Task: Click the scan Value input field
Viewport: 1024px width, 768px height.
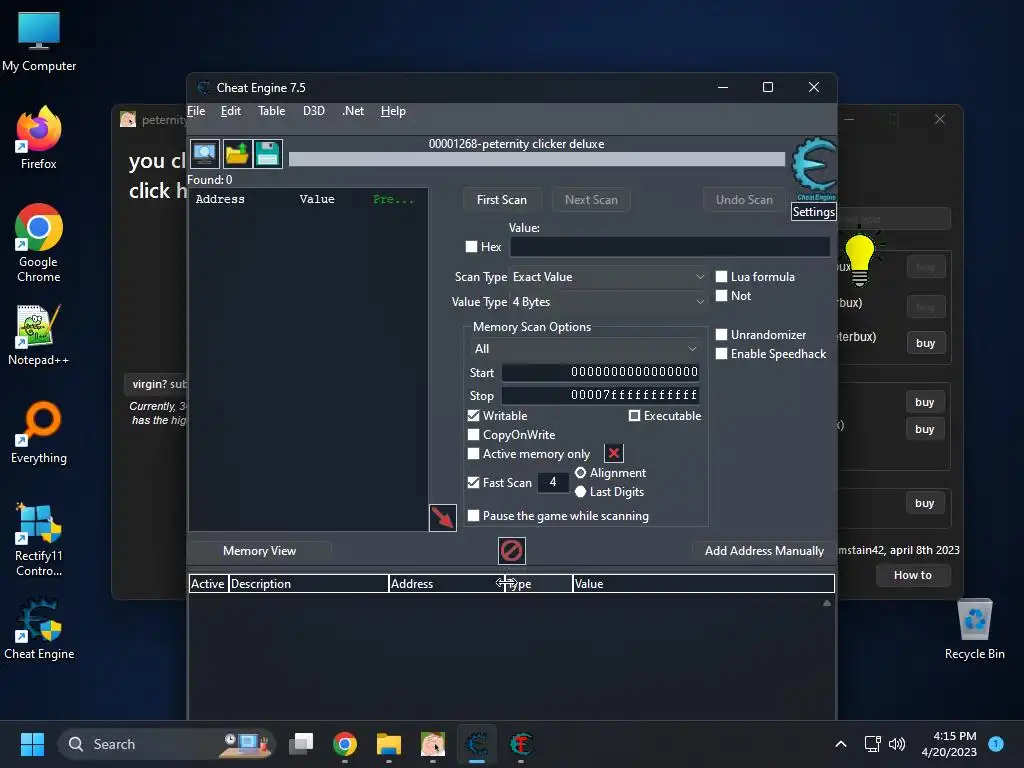Action: tap(670, 247)
